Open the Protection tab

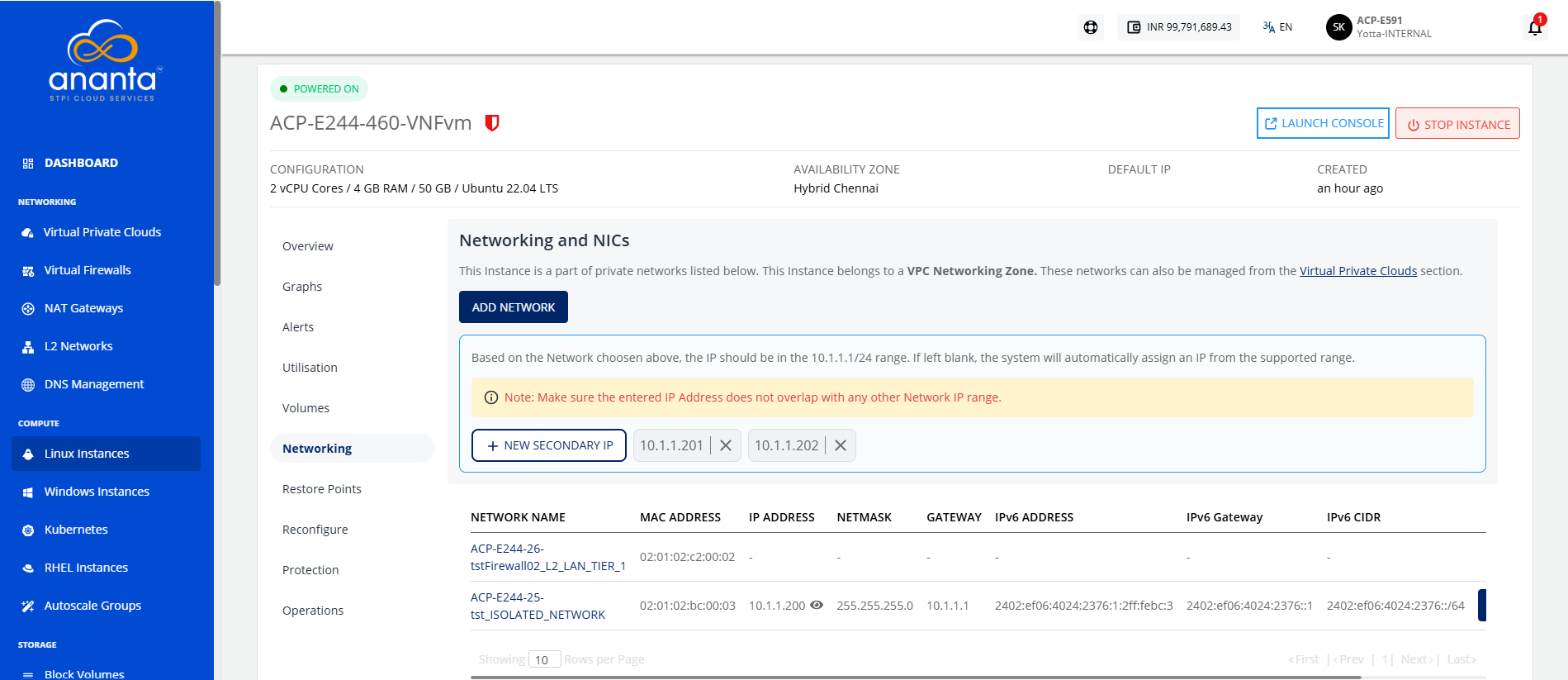point(310,570)
